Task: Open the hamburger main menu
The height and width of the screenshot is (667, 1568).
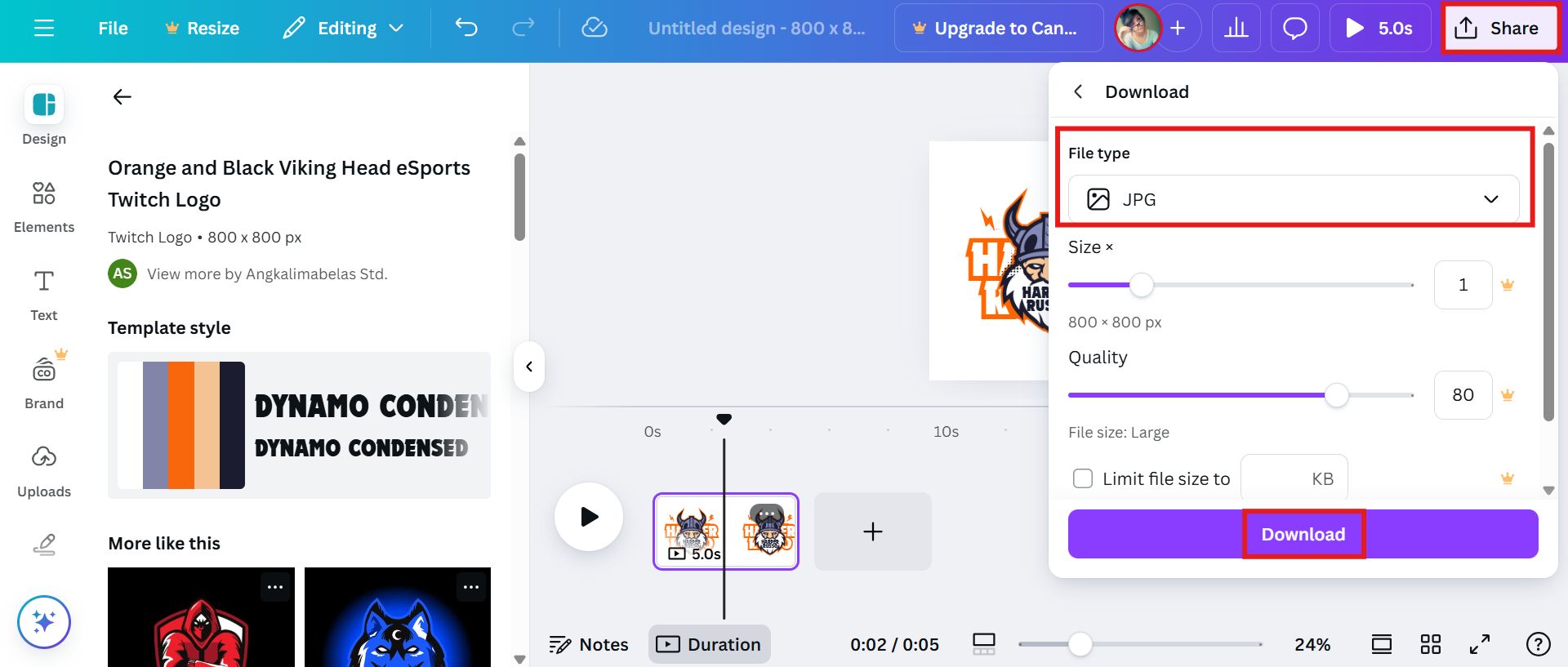Action: pyautogui.click(x=44, y=28)
